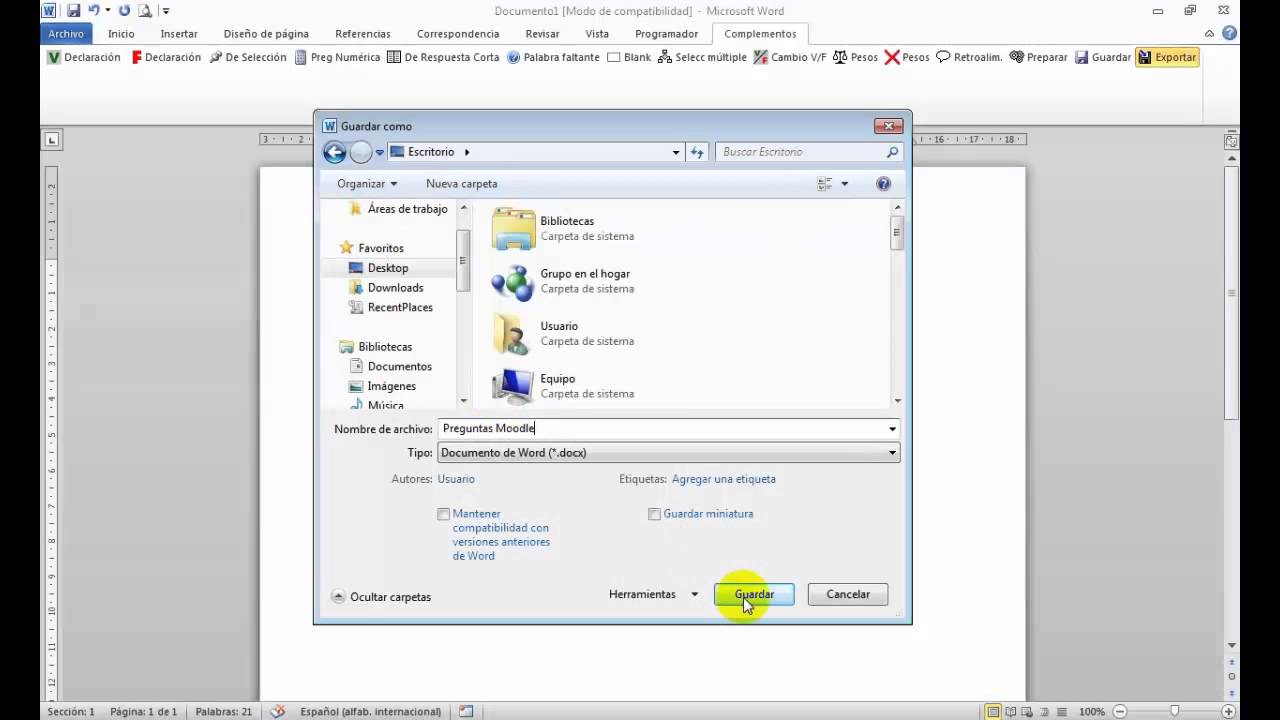1280x720 pixels.
Task: Apply the Cambio V/F tool
Action: [x=789, y=57]
